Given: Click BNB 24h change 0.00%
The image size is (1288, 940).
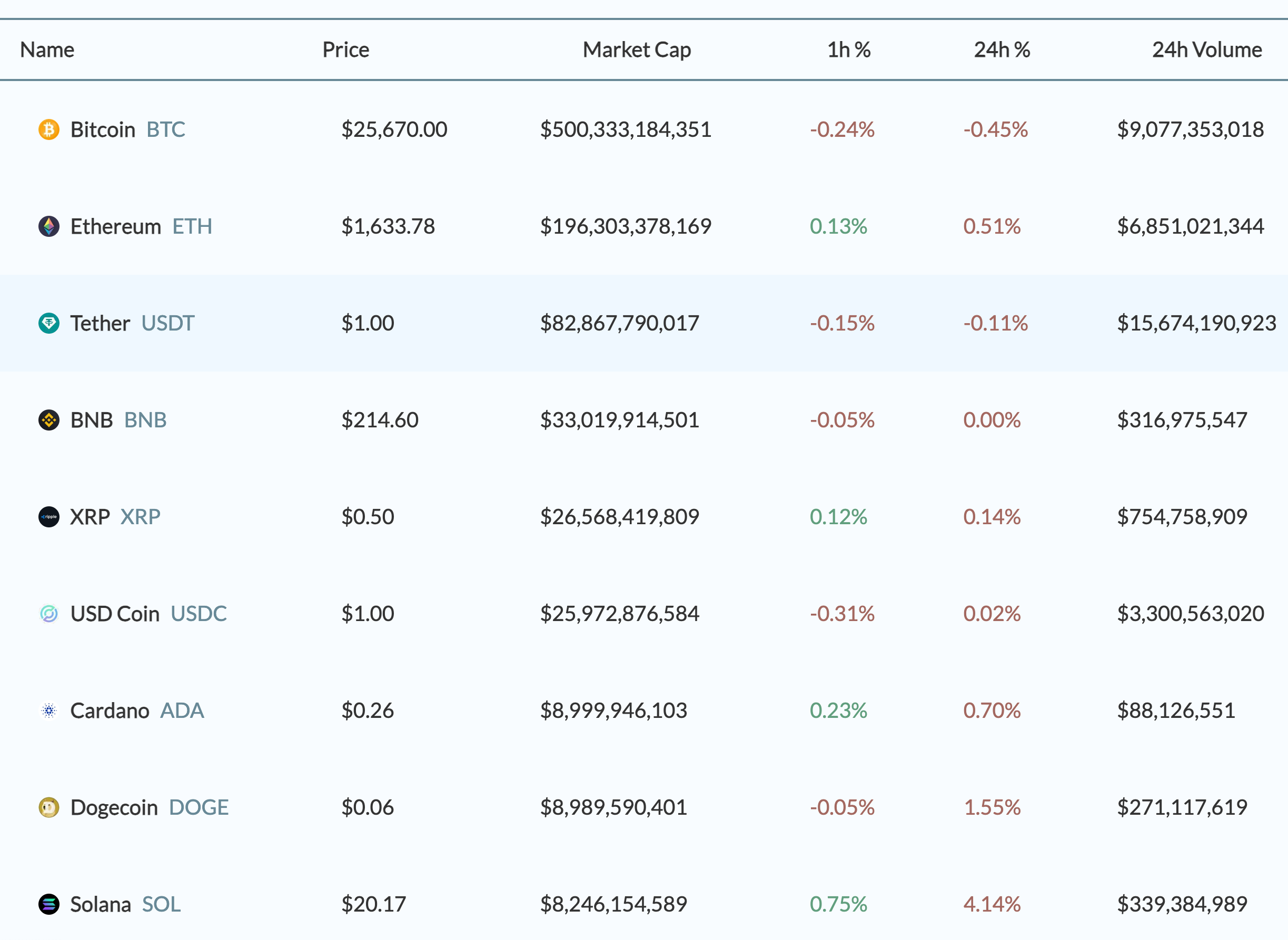Looking at the screenshot, I should click(992, 420).
